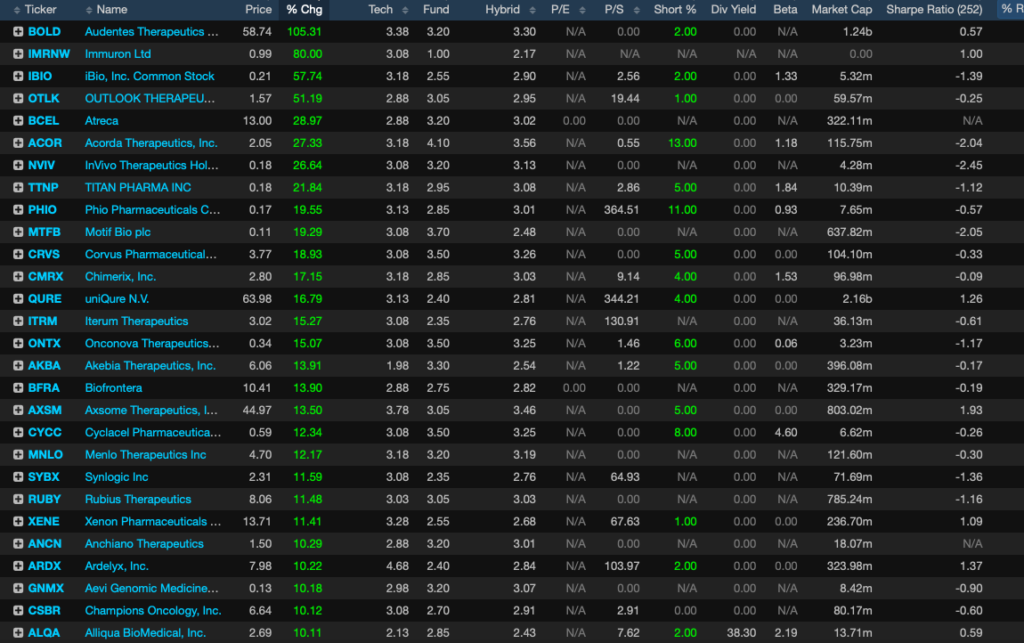Image resolution: width=1024 pixels, height=643 pixels.
Task: Expand the PHIO row
Action: click(x=18, y=210)
